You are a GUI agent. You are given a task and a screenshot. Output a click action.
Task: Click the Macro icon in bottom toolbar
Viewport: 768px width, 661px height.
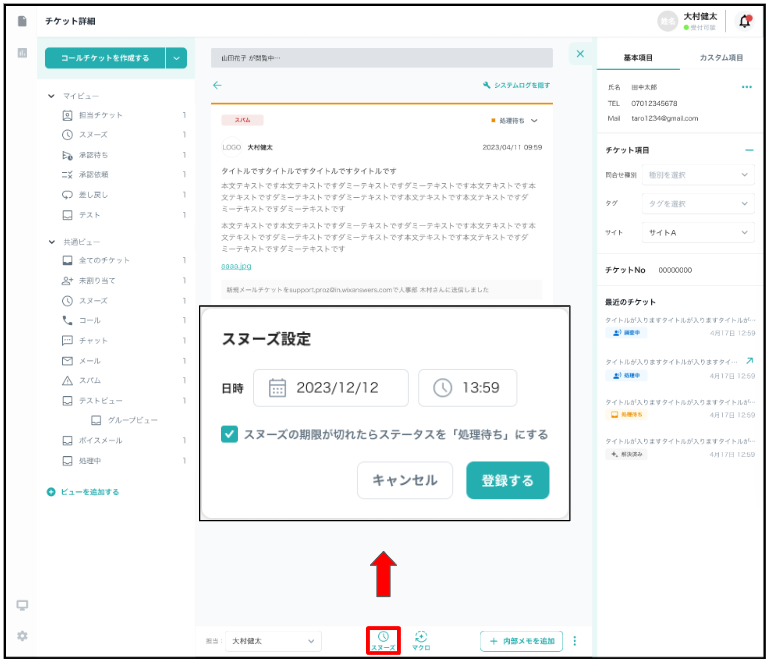[421, 636]
